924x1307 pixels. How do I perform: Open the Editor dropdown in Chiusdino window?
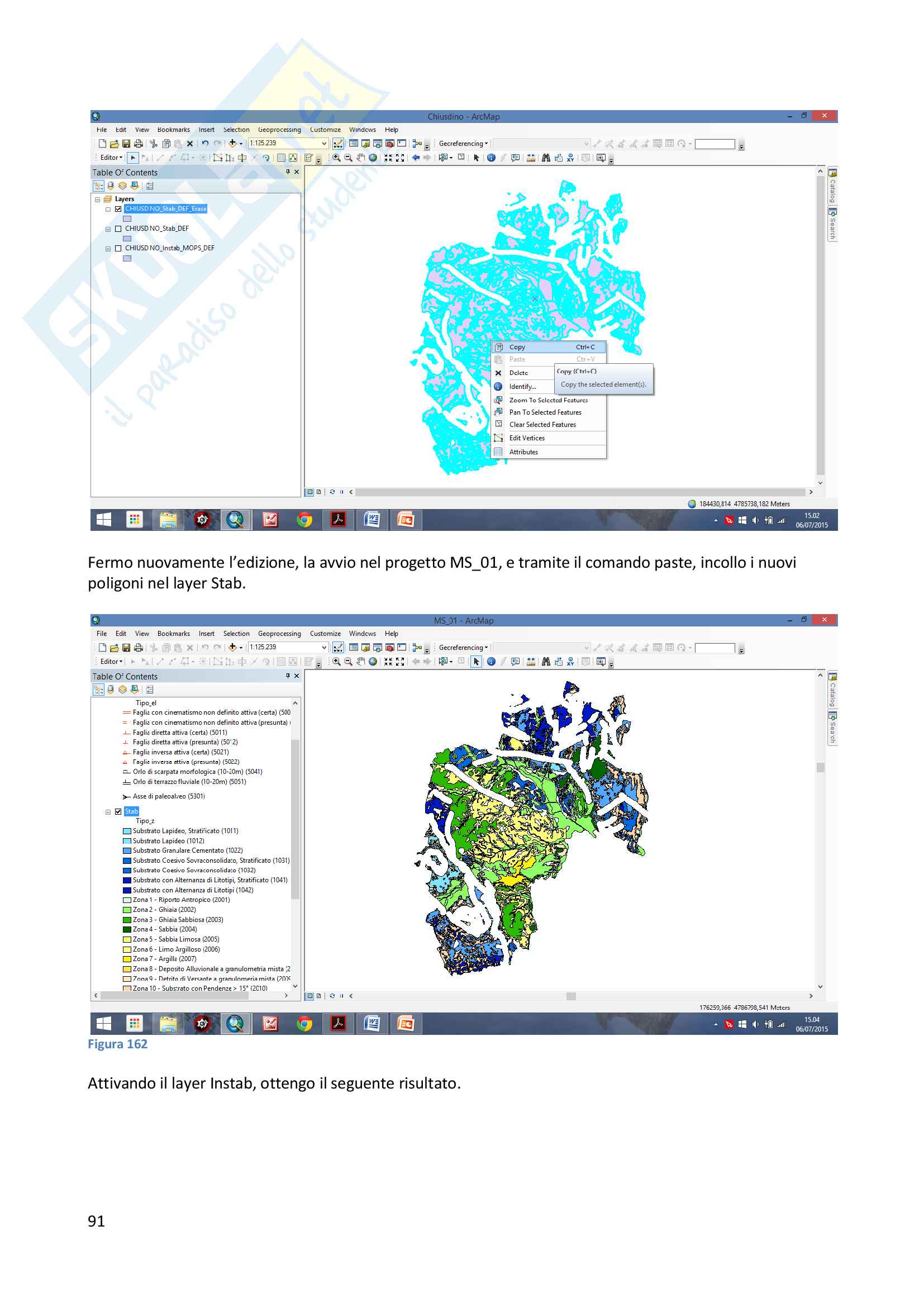111,158
